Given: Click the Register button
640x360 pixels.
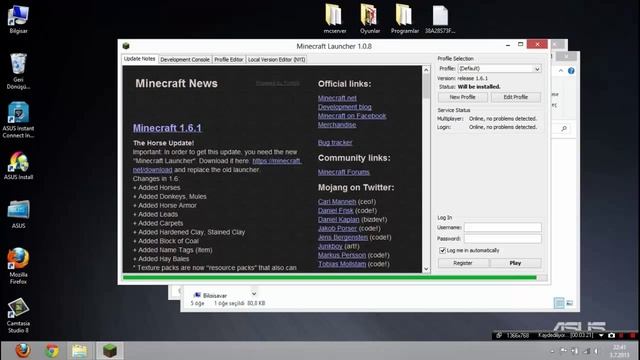Looking at the screenshot, I should pos(463,263).
